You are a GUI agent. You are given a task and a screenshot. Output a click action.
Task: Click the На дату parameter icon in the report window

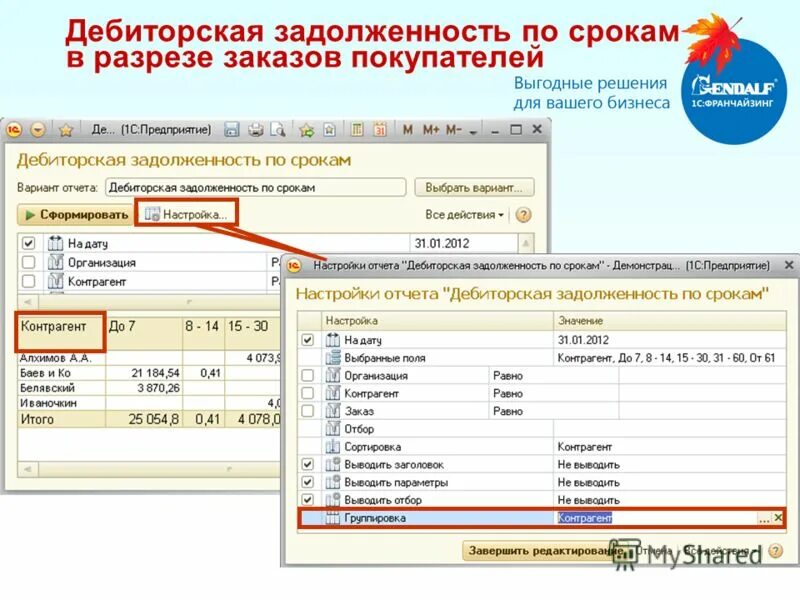coord(55,243)
